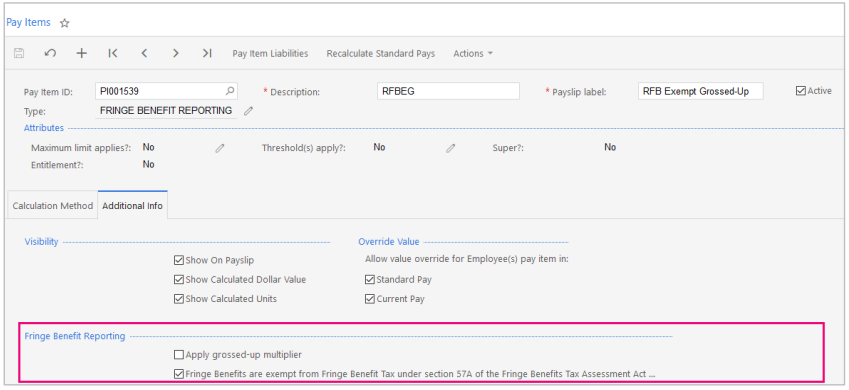Go to previous record arrow
Screen dimensions: 849x390
point(144,53)
